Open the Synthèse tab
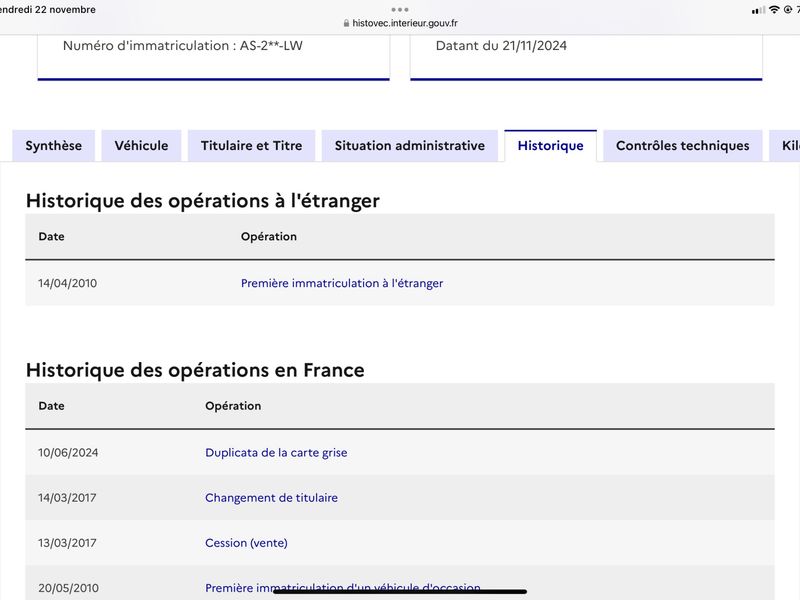Viewport: 800px width, 600px height. 54,146
